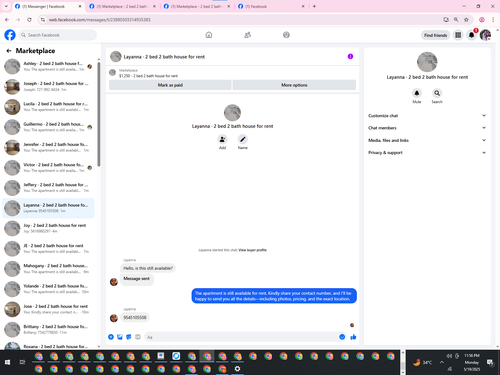Click the purple conversation info icon
The width and height of the screenshot is (500, 375).
coord(350,56)
